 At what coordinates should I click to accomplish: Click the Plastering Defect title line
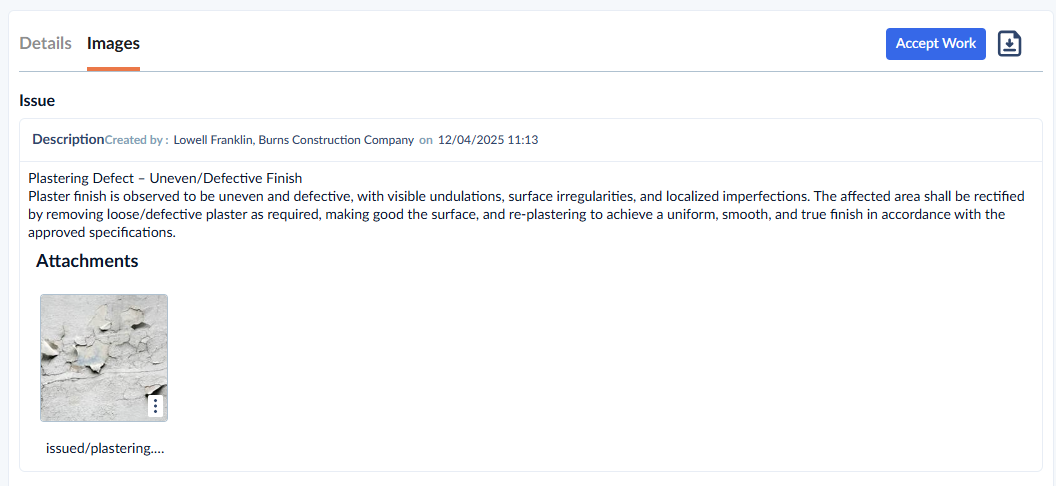coord(165,178)
